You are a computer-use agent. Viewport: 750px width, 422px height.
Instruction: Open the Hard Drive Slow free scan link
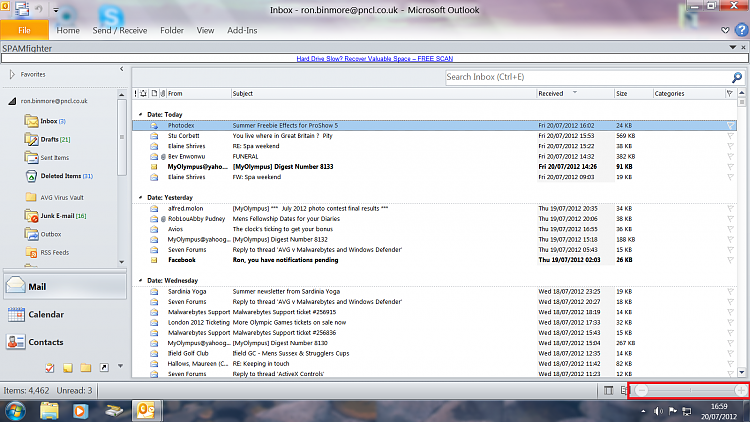(375, 58)
